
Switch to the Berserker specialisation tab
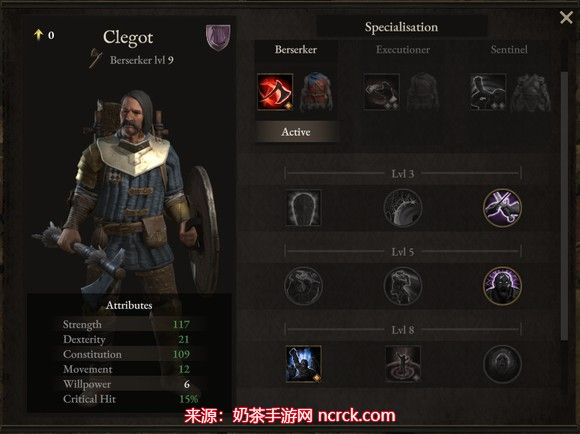click(x=296, y=50)
